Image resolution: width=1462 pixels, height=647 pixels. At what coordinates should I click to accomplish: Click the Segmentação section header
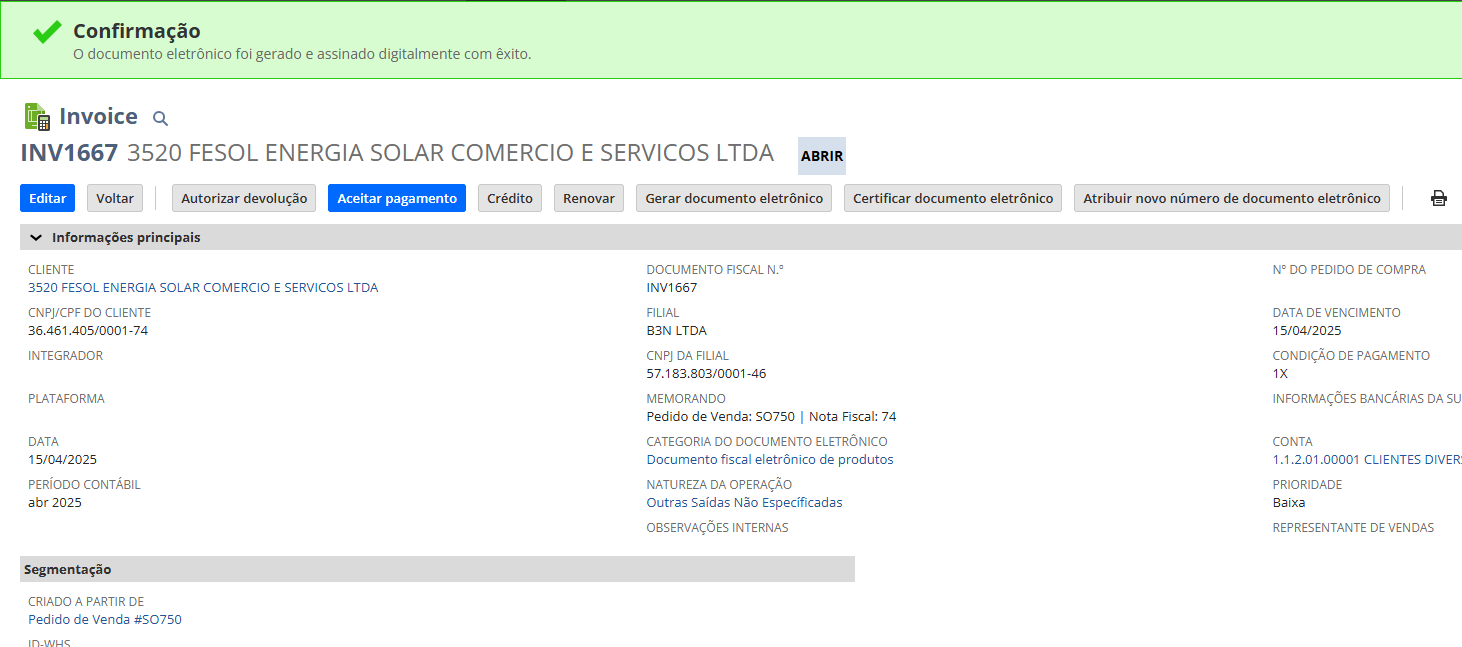(x=68, y=570)
